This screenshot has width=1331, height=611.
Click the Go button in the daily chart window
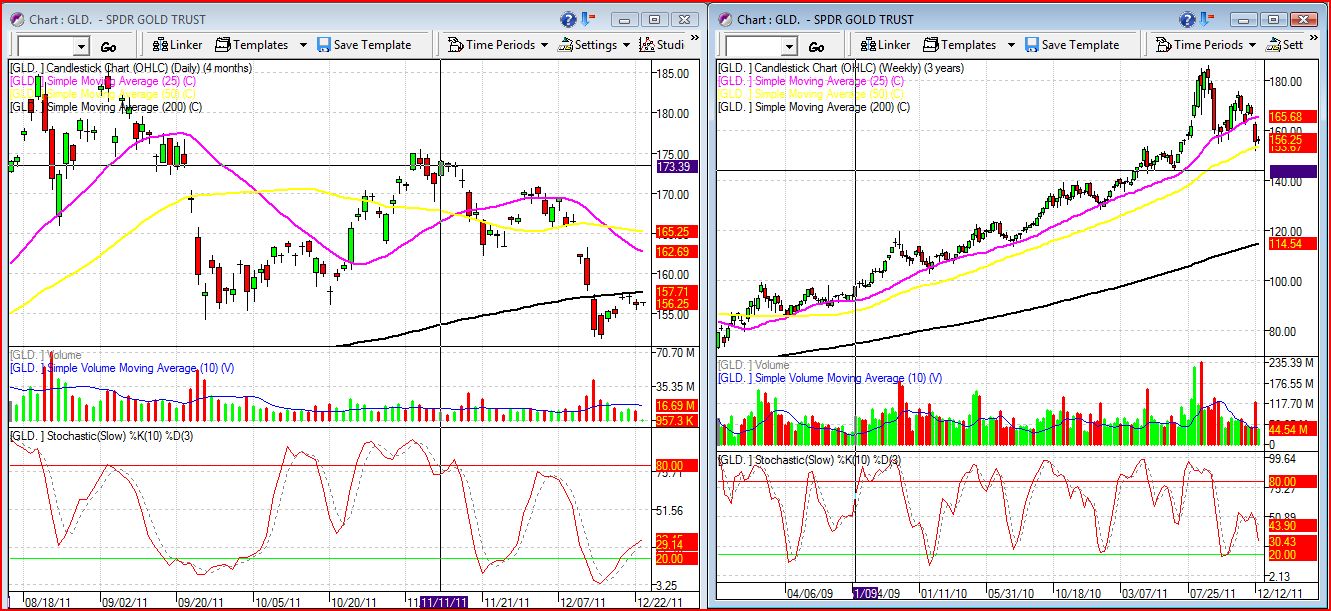(108, 46)
